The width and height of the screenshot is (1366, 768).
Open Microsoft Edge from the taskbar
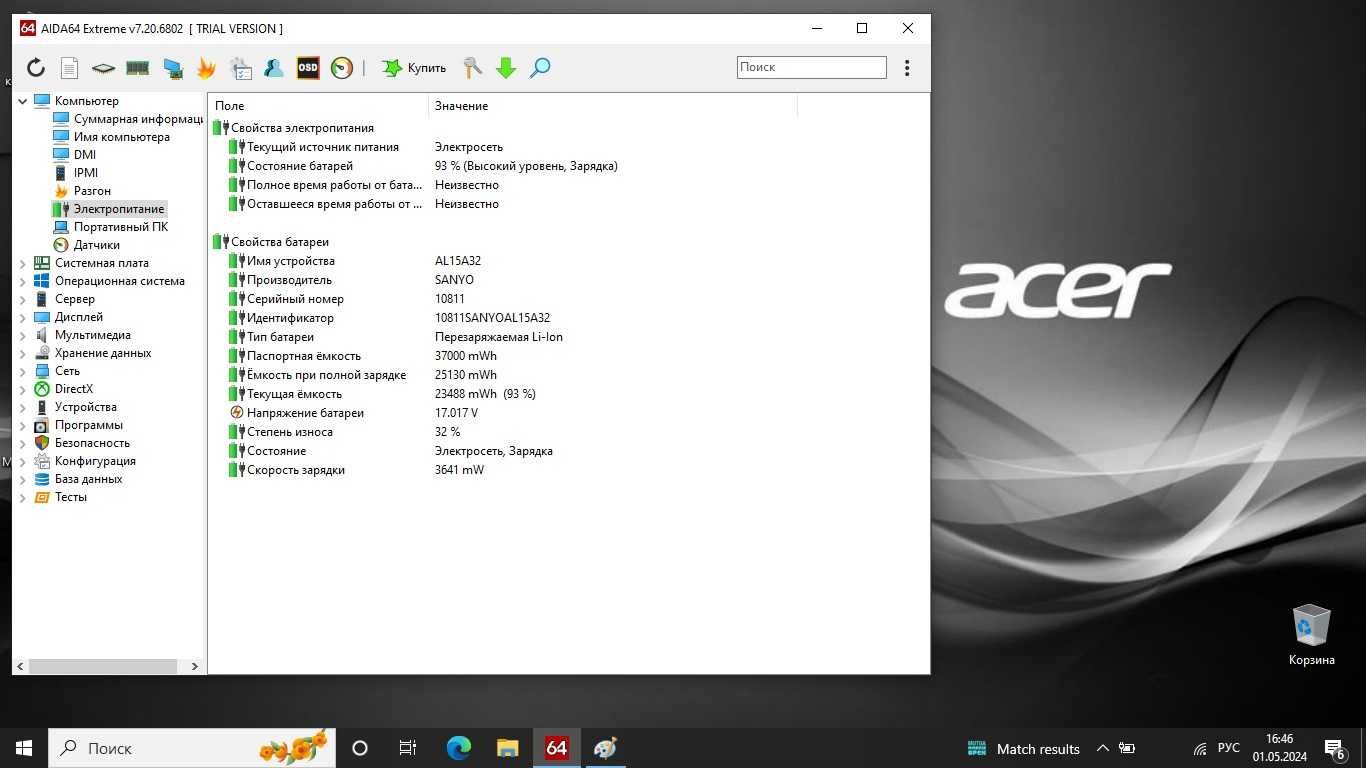458,748
